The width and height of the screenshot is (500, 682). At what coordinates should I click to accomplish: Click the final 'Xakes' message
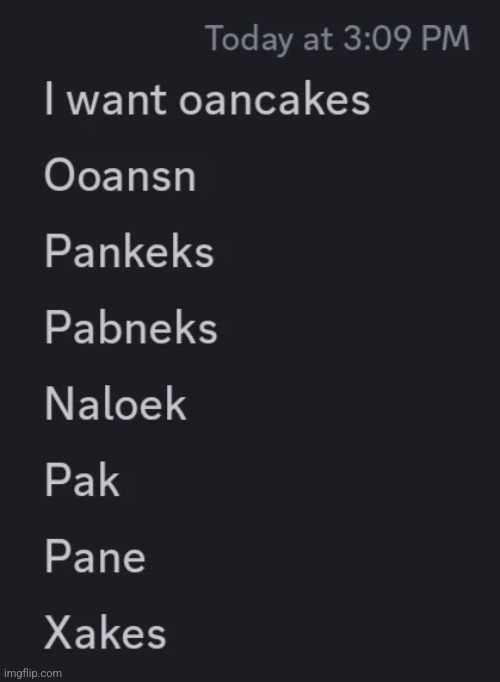[105, 632]
